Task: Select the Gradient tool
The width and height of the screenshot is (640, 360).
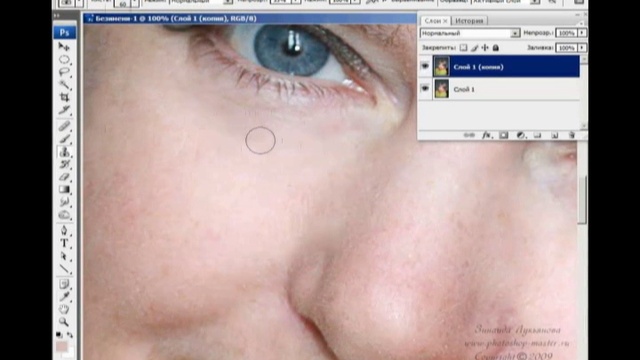Action: 64,189
